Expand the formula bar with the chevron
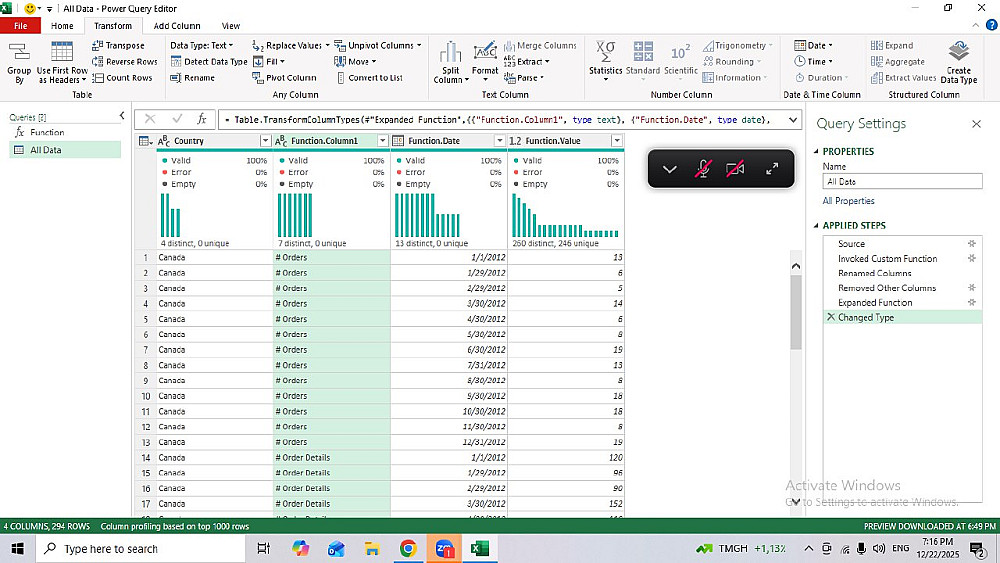 point(793,119)
